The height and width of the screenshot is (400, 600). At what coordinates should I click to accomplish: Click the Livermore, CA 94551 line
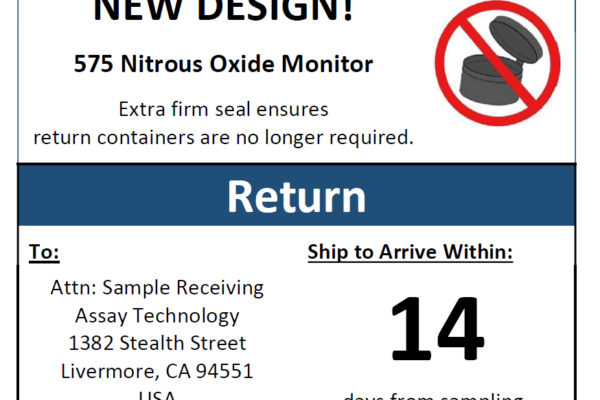point(157,371)
